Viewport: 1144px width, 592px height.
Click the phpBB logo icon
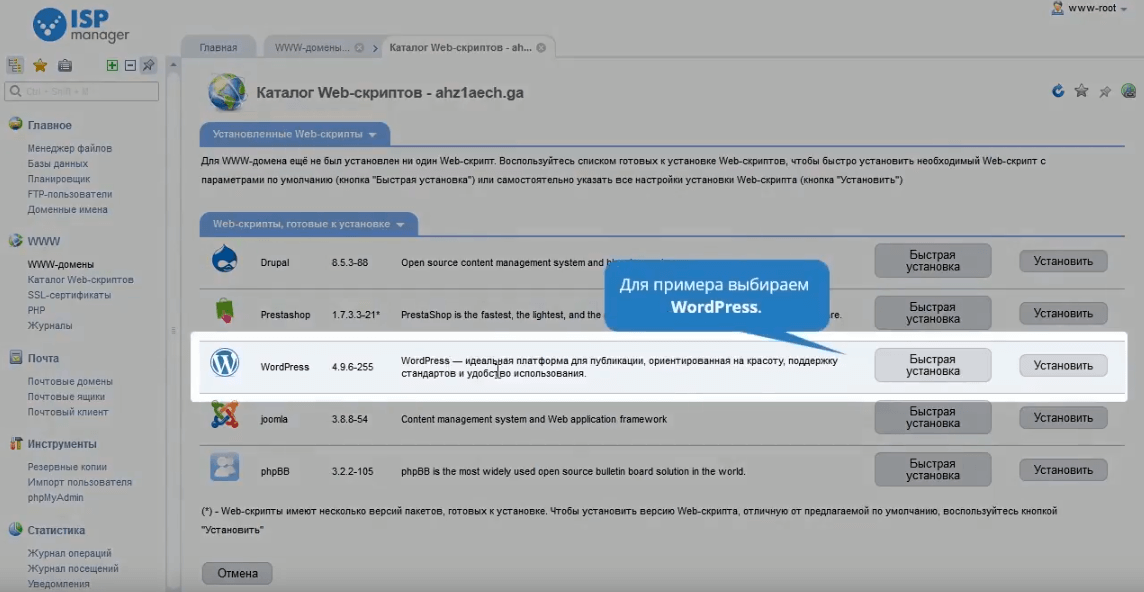point(225,466)
